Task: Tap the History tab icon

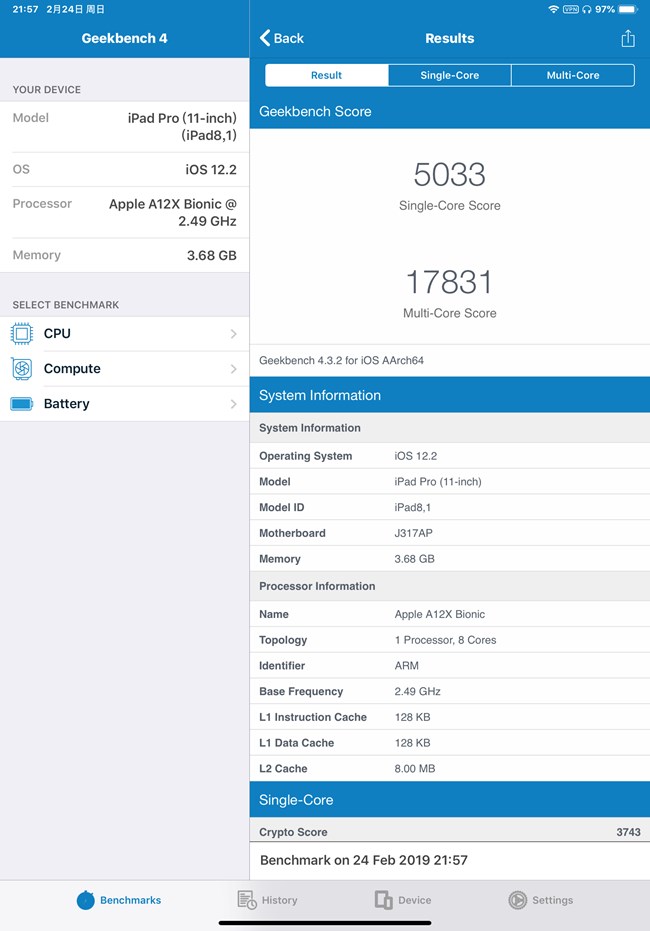Action: [247, 900]
